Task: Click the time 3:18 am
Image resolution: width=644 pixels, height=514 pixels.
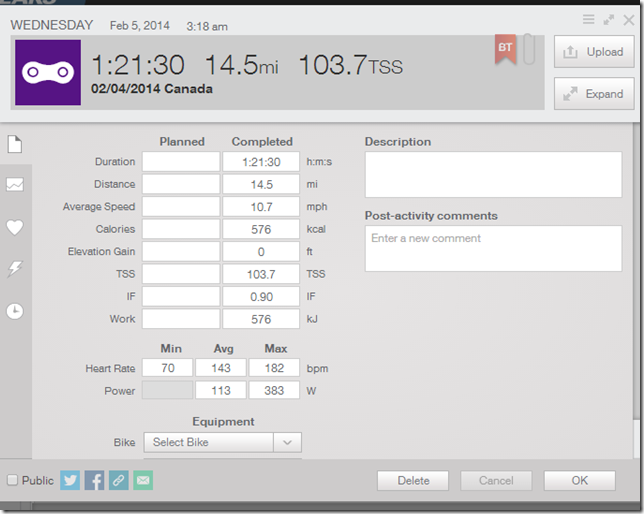Action: click(x=207, y=27)
